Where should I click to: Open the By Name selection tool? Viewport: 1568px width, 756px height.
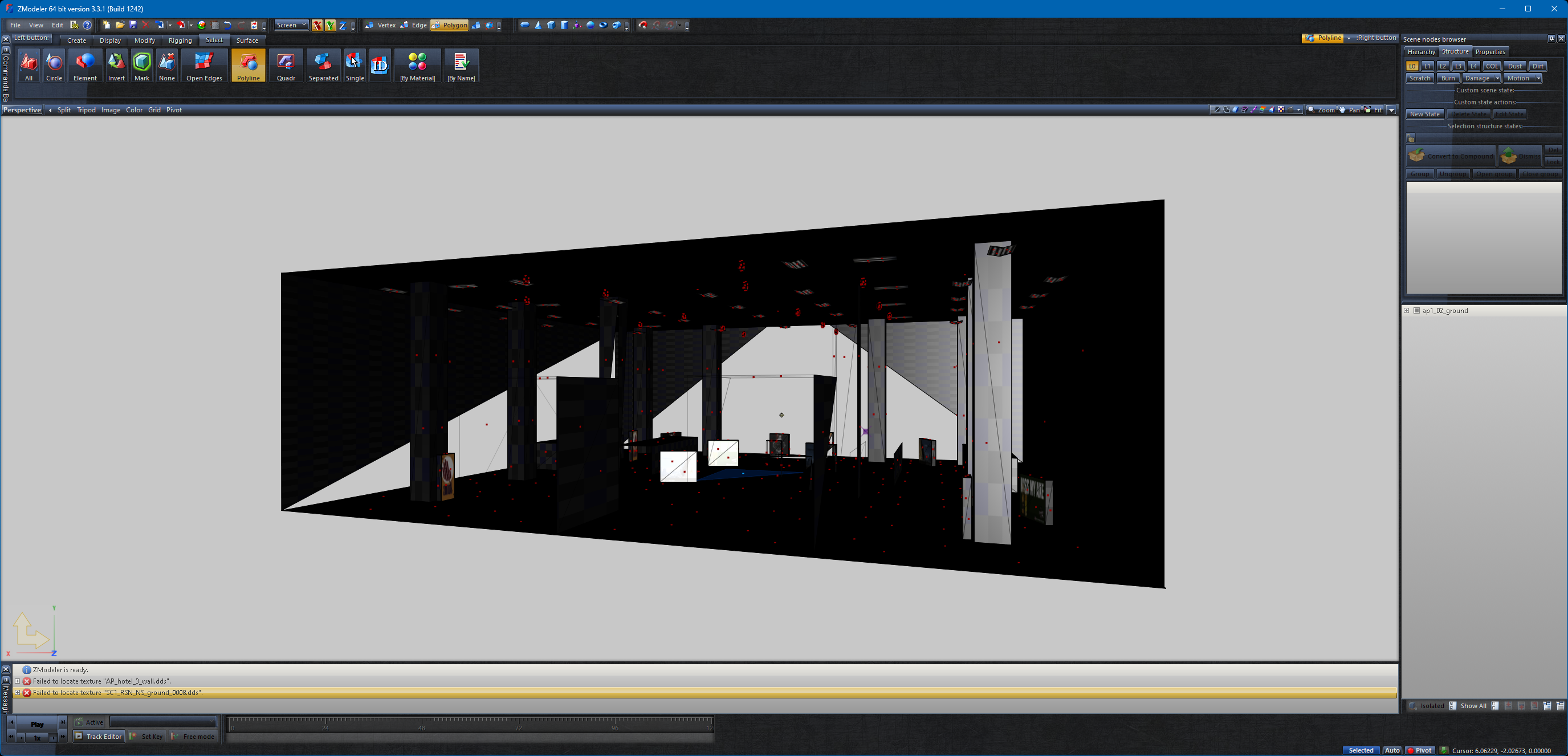[461, 66]
